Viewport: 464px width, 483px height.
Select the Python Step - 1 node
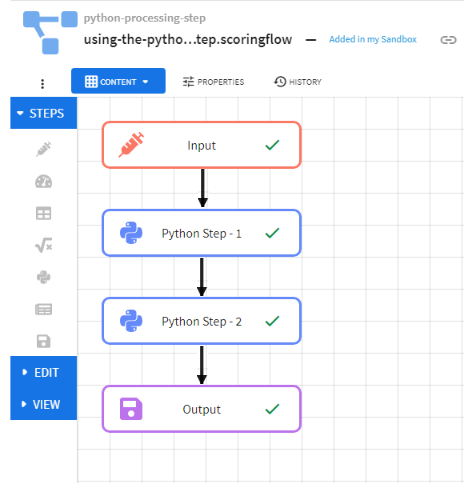(x=202, y=233)
